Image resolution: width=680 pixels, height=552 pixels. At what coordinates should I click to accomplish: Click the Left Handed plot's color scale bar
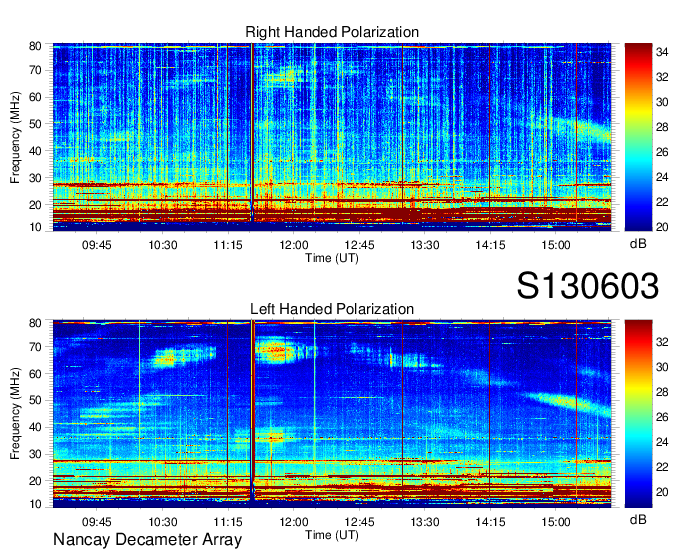638,414
